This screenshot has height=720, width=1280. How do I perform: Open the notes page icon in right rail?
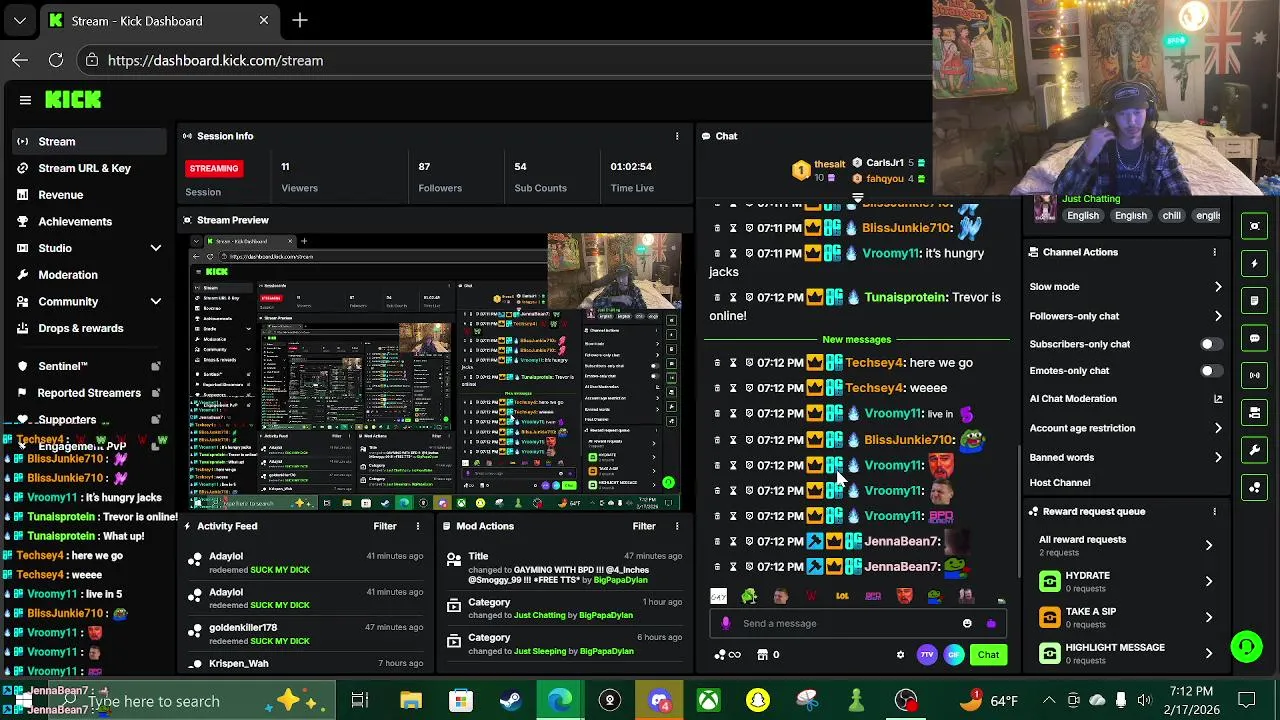1255,301
